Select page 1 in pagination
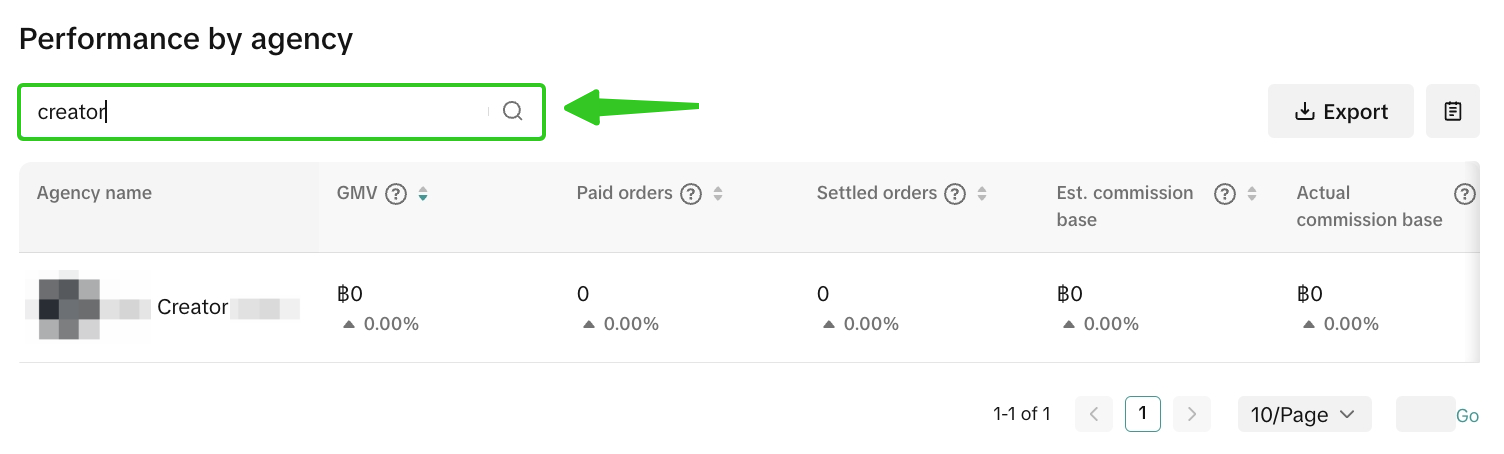 1142,414
